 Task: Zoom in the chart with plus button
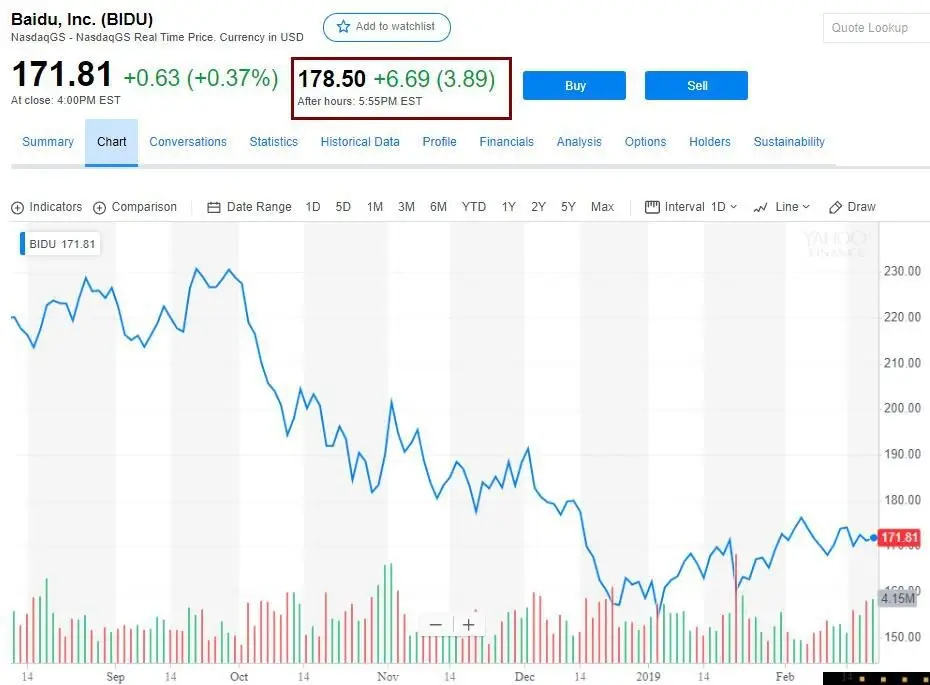[x=468, y=625]
